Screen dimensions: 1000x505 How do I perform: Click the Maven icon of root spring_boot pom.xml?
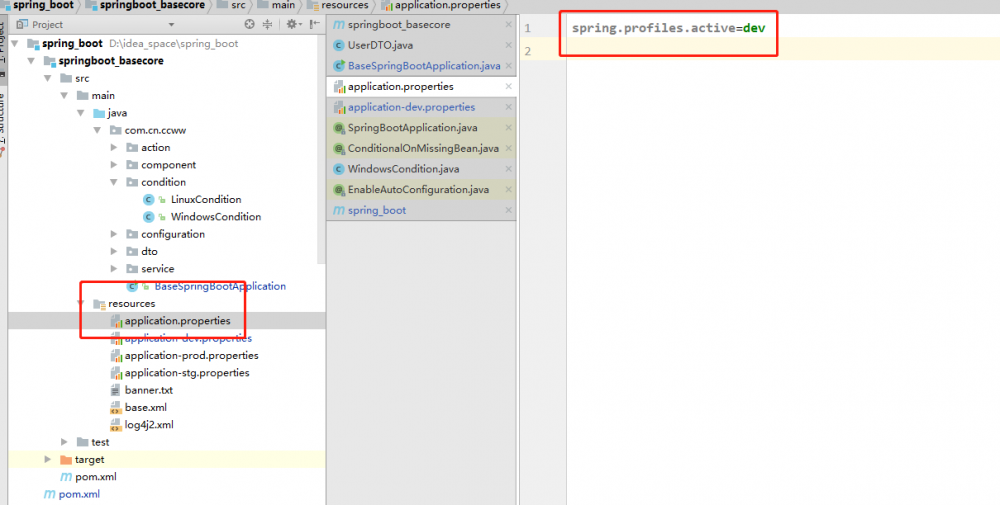[49, 494]
